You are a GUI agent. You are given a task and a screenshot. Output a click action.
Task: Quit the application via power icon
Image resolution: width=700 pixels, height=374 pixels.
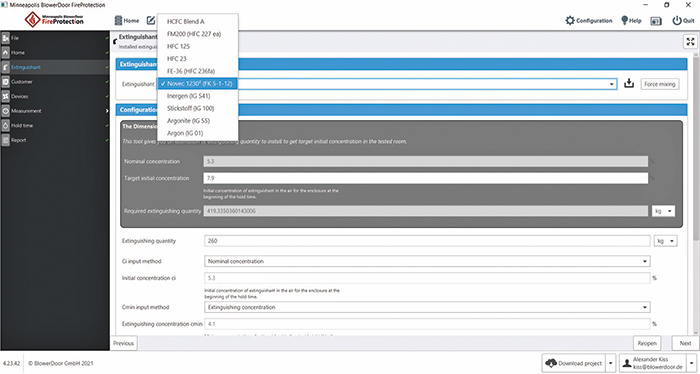click(x=683, y=21)
